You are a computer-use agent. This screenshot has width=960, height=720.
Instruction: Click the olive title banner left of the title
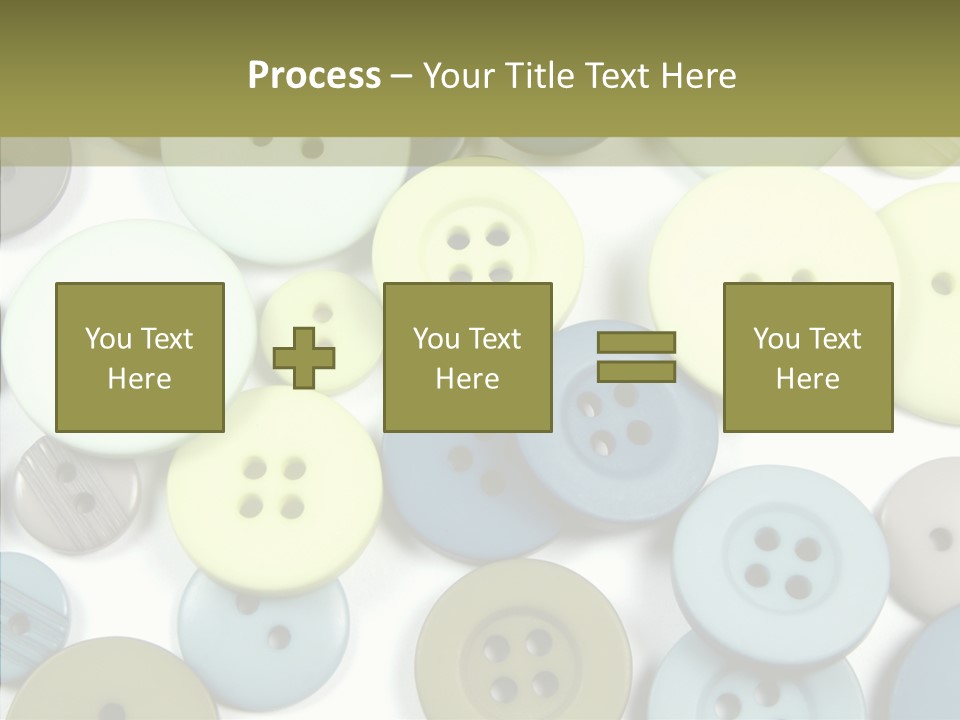[x=120, y=75]
